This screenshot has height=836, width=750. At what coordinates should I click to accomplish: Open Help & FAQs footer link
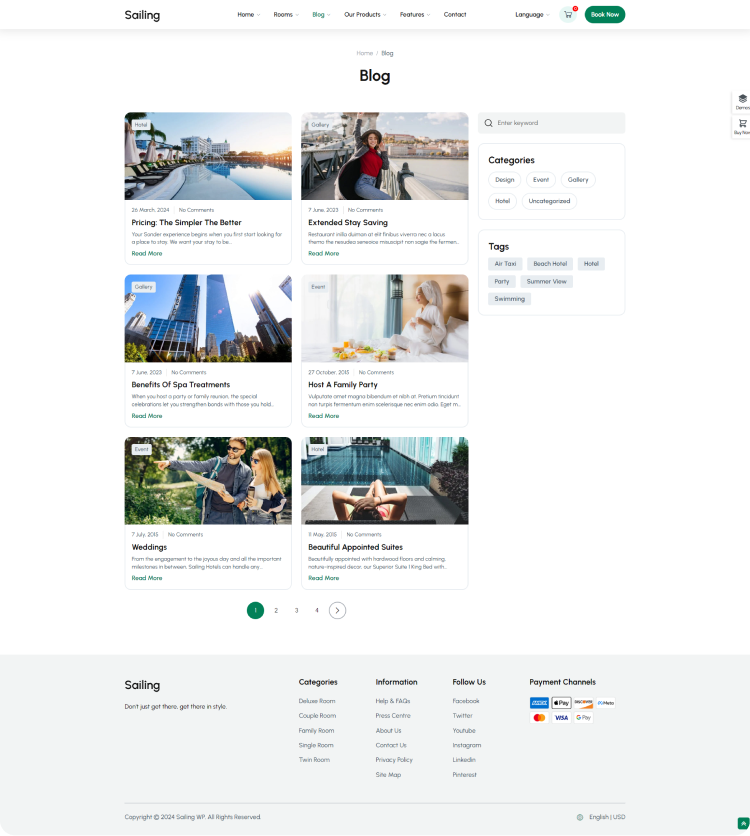[393, 701]
